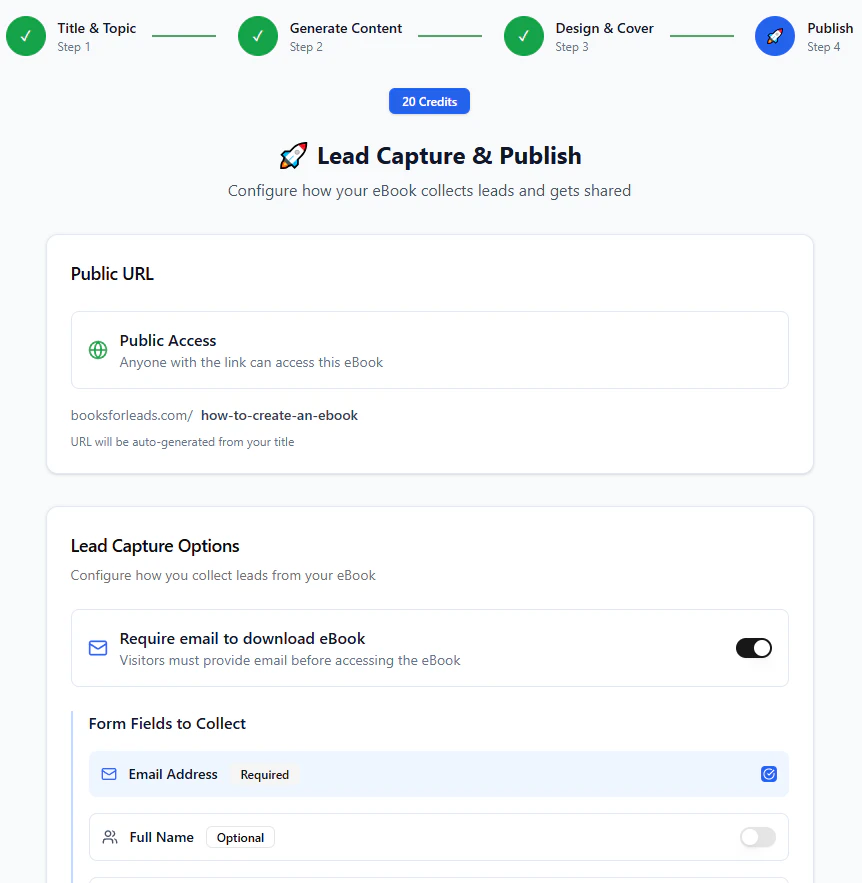This screenshot has height=883, width=862.
Task: Click the blue check toggle on Email Address row
Action: click(x=769, y=774)
